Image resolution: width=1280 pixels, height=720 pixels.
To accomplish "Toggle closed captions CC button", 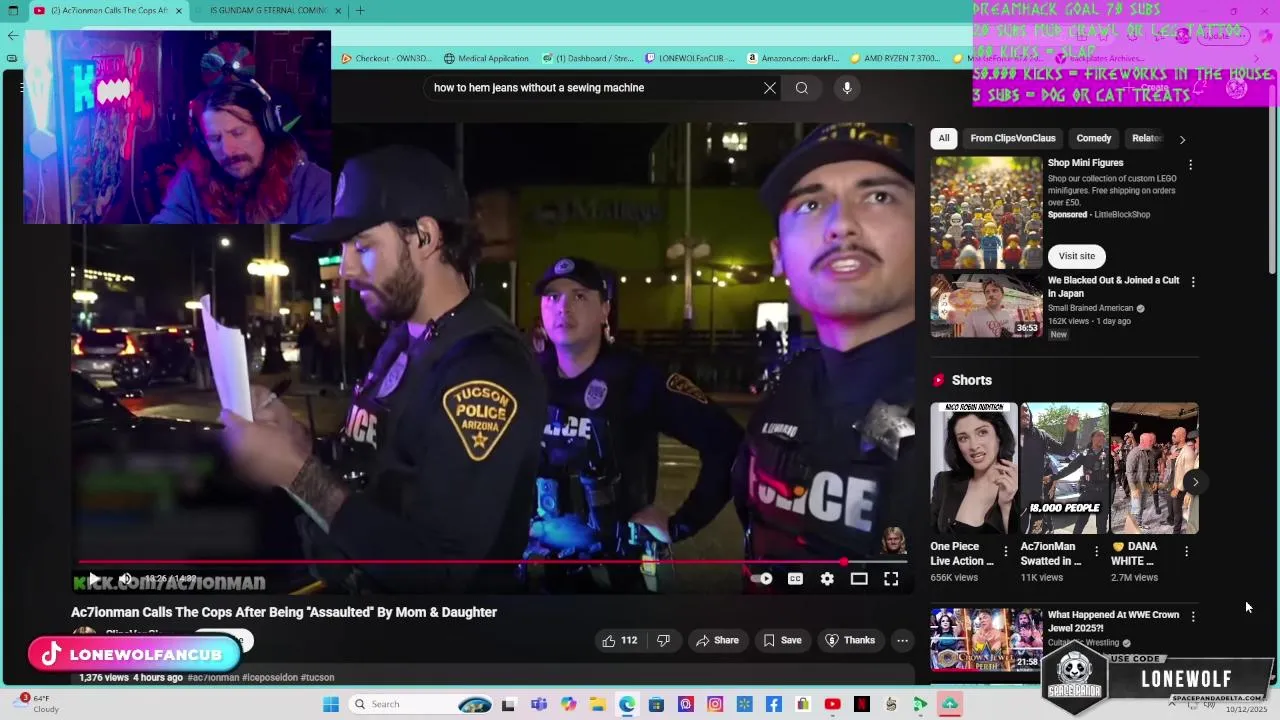I will 795,579.
